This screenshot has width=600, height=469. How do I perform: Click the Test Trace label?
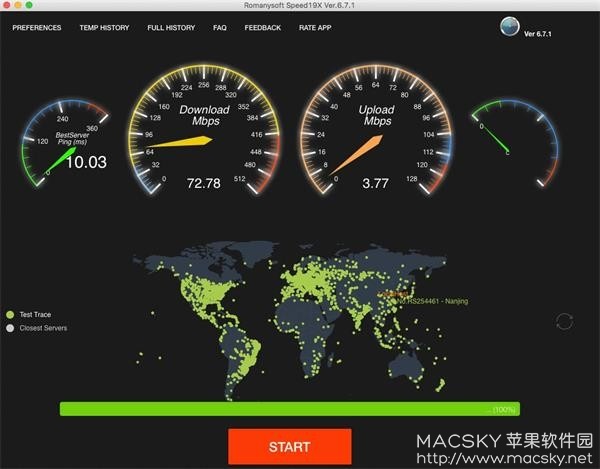35,314
